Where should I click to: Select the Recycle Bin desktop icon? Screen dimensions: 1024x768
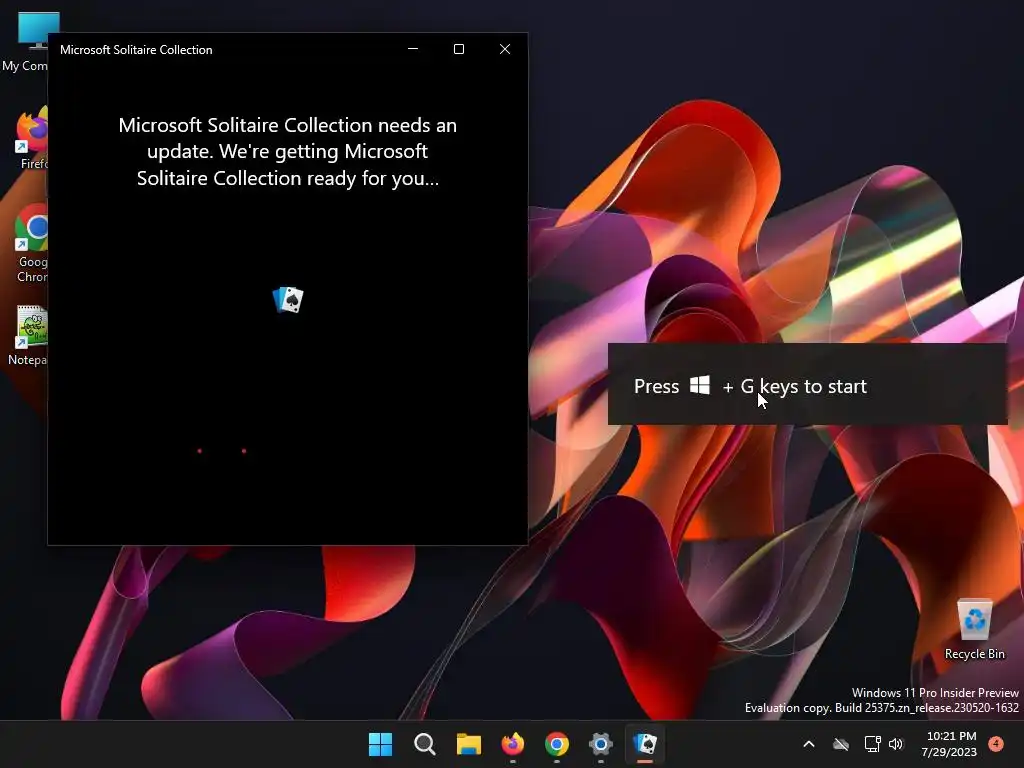pos(974,629)
